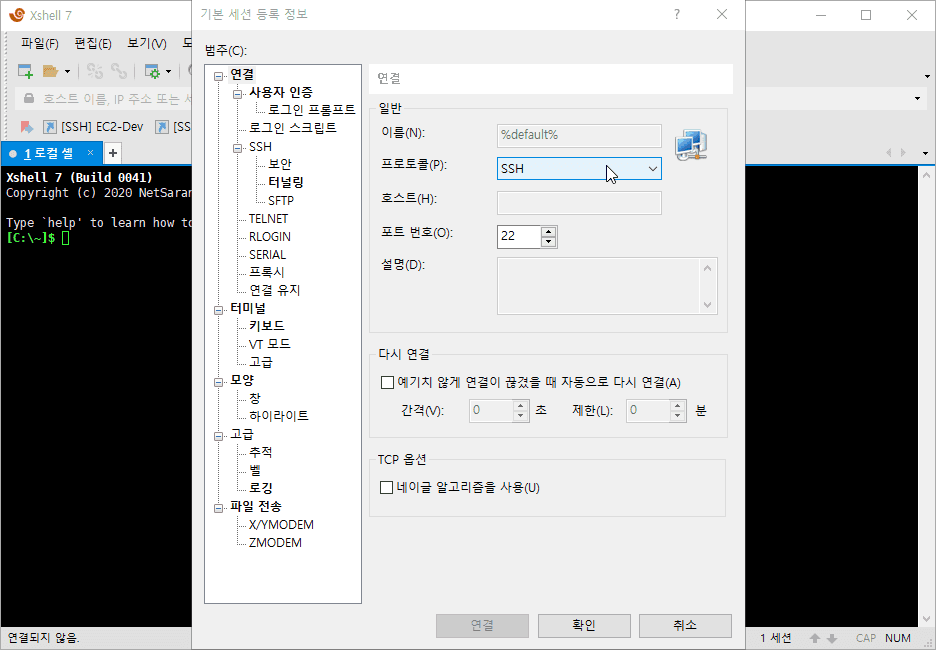Open the 프로토콜 SSH dropdown
The height and width of the screenshot is (650, 936).
point(579,169)
